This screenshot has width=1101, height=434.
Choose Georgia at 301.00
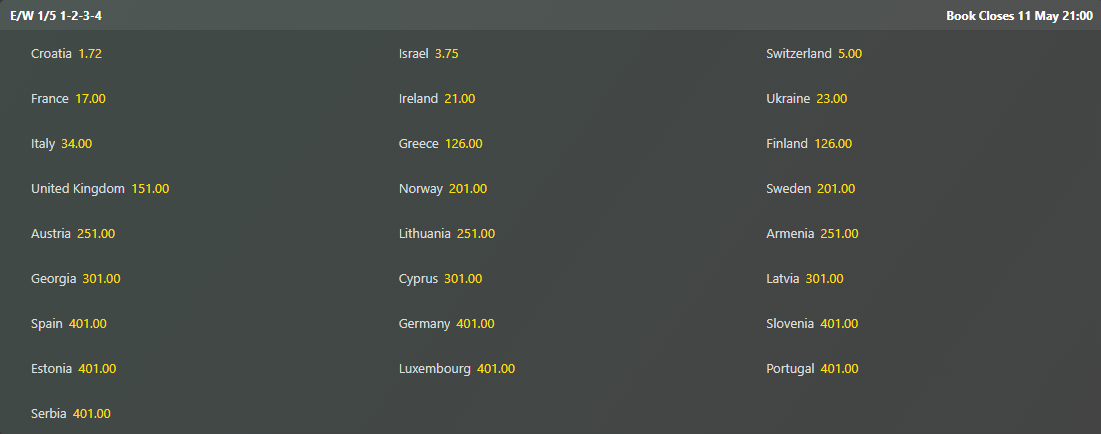click(x=76, y=278)
